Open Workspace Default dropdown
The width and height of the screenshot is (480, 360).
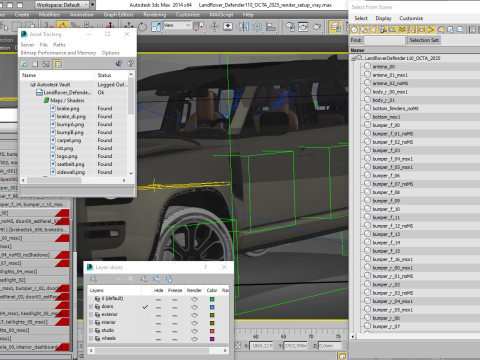pos(62,5)
